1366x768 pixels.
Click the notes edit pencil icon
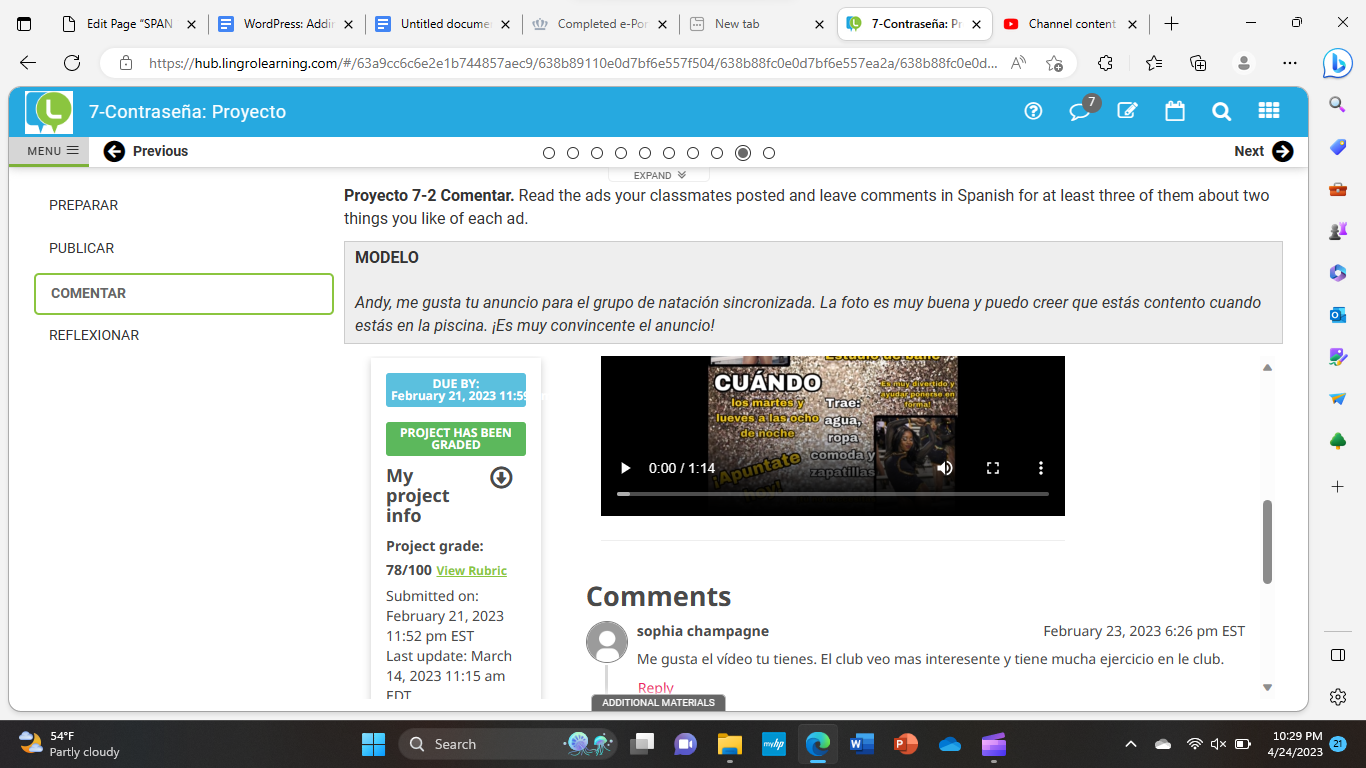coord(1127,111)
